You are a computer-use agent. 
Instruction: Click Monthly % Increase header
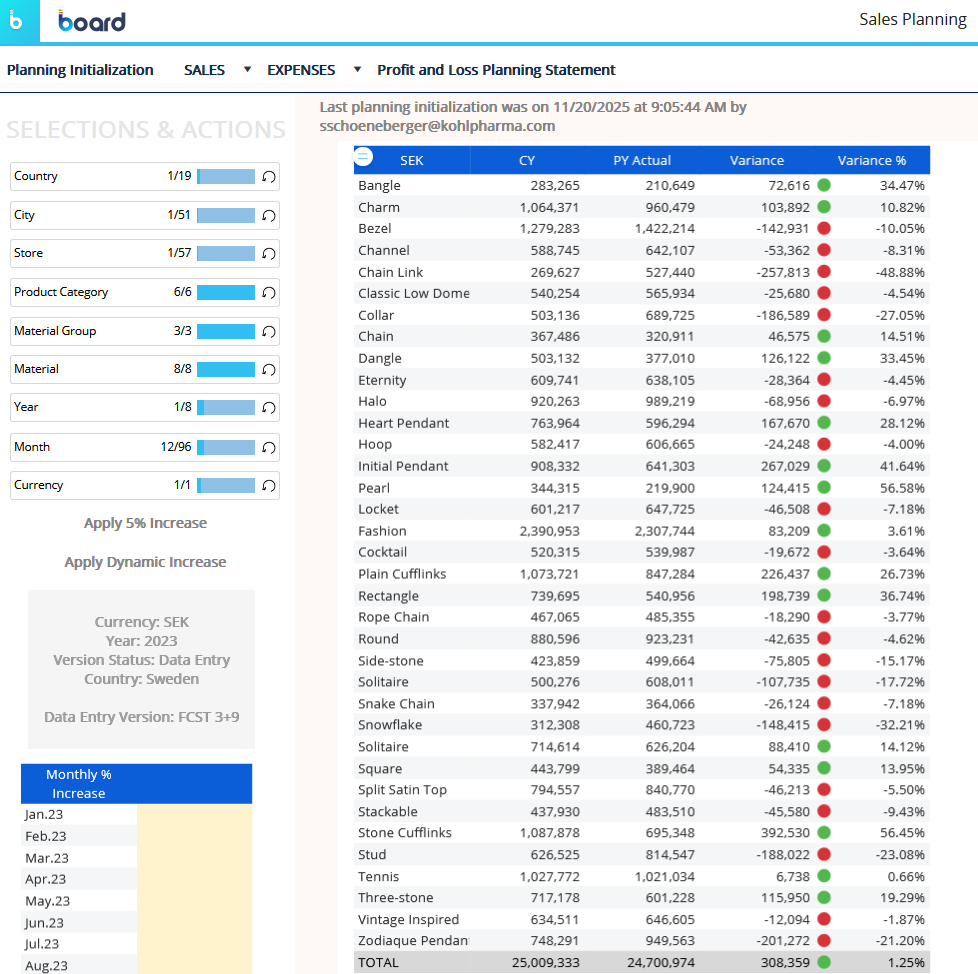[79, 784]
